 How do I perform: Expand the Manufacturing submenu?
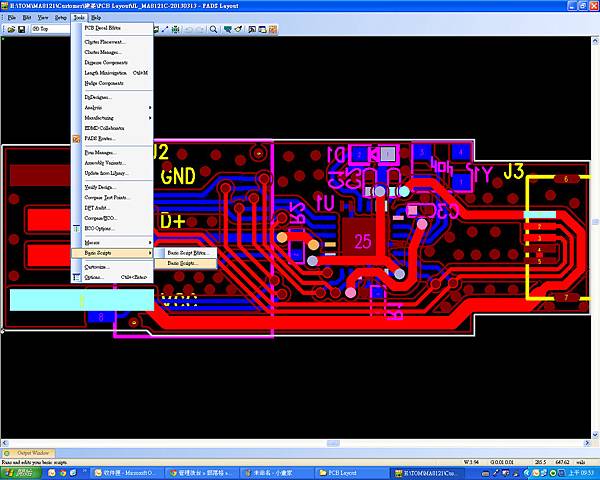[112, 118]
